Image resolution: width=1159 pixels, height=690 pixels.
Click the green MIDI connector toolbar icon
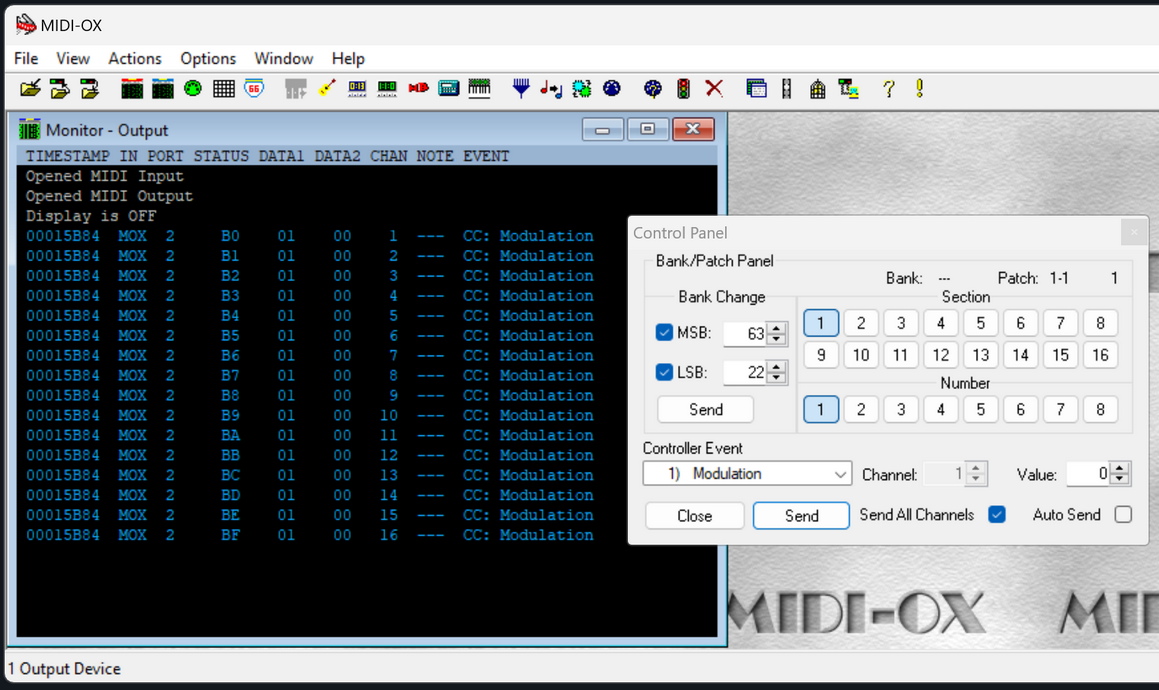click(x=193, y=89)
